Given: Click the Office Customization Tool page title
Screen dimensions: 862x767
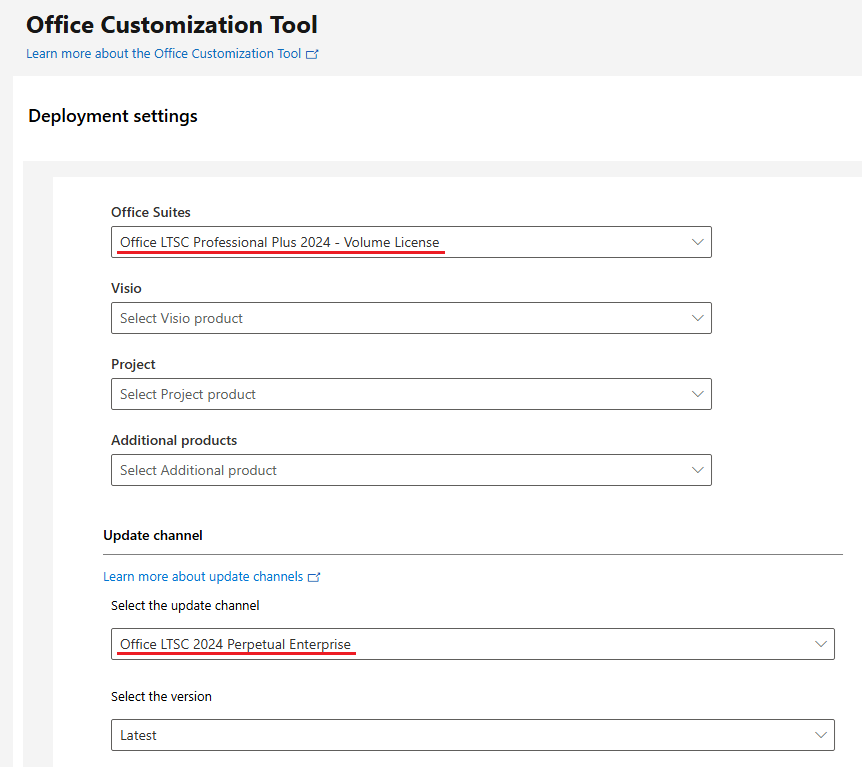Looking at the screenshot, I should point(172,24).
